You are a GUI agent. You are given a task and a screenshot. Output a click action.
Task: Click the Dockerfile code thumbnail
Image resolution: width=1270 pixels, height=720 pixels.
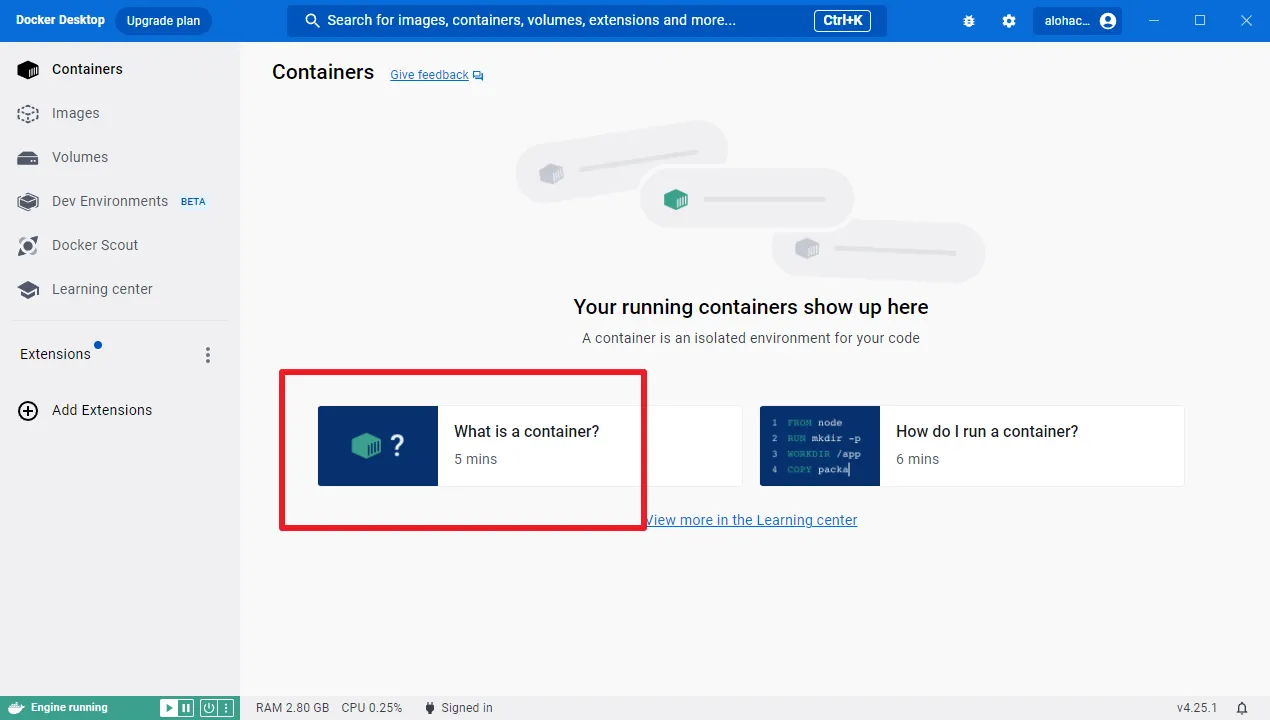click(x=820, y=446)
